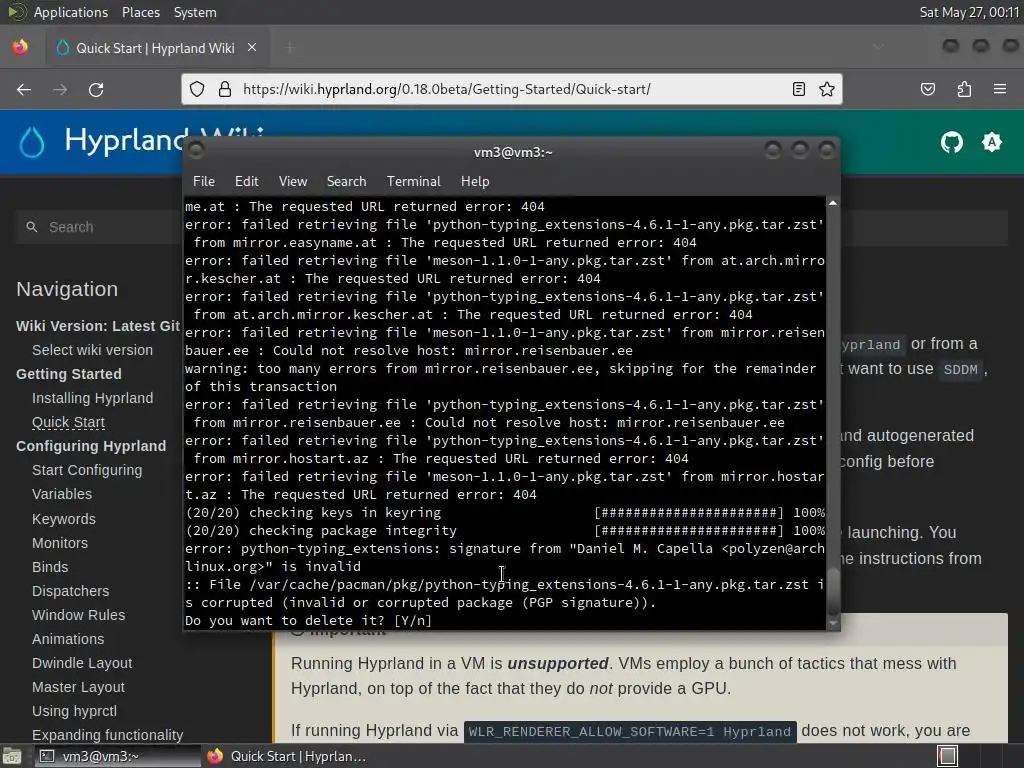
Task: Click the show desktop icon in taskbar
Action: tap(12, 756)
